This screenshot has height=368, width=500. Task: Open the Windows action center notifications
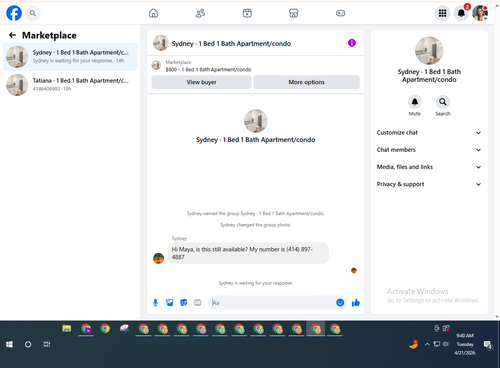coord(488,345)
